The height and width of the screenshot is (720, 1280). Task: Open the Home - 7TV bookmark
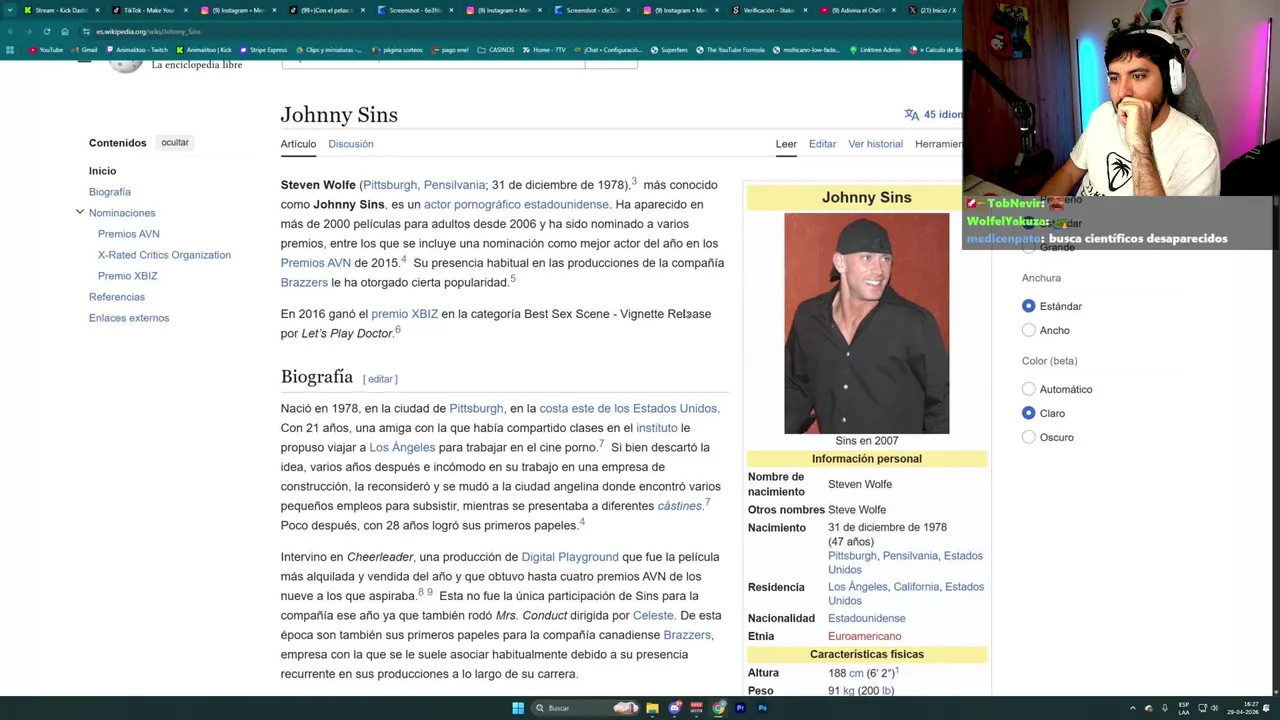click(x=546, y=49)
